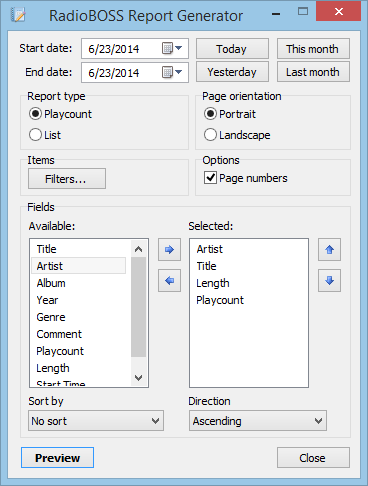The width and height of the screenshot is (368, 486).
Task: Select Album in Available list
Action: click(78, 283)
